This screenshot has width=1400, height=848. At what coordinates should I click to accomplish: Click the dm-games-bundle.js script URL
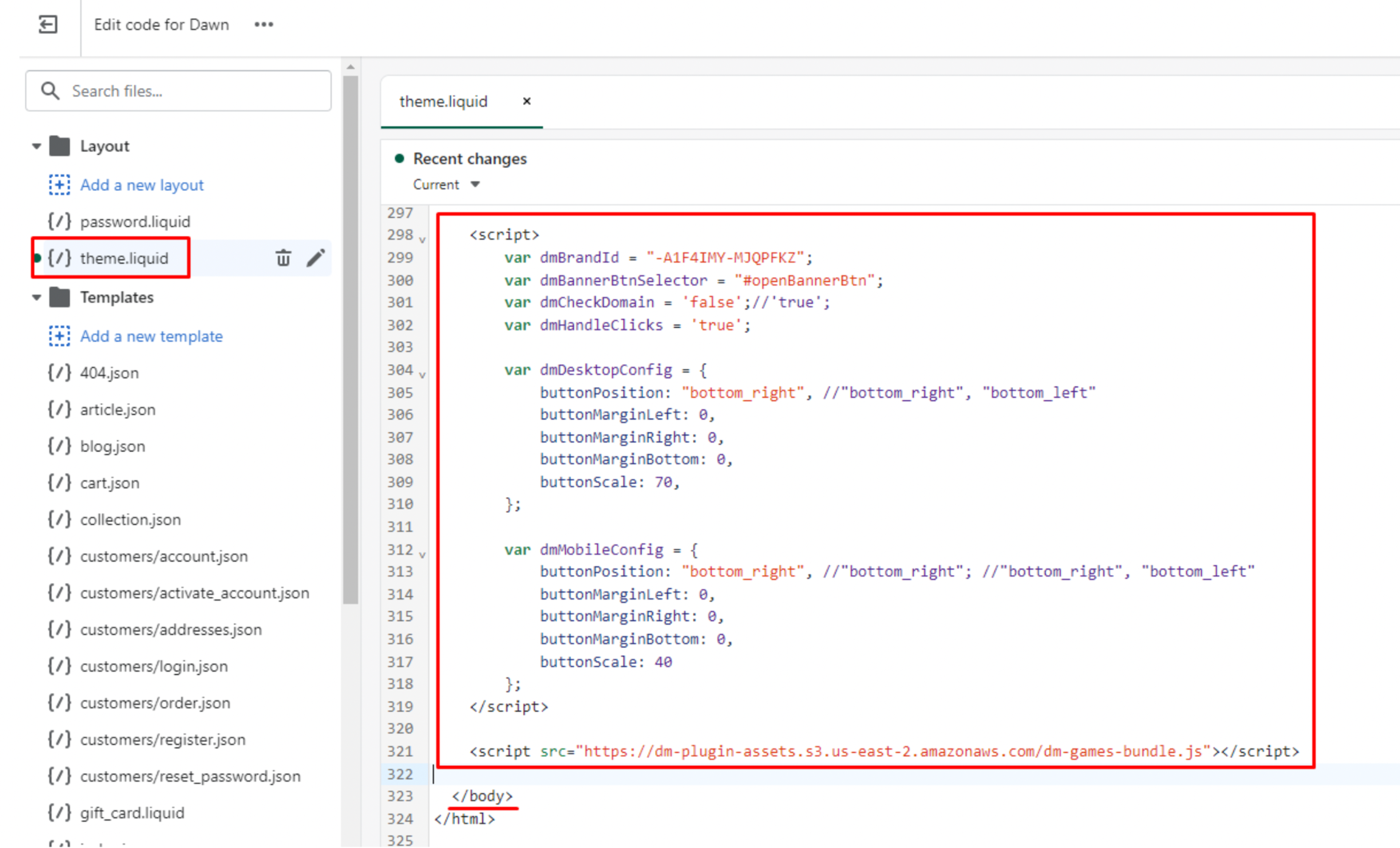tap(892, 751)
